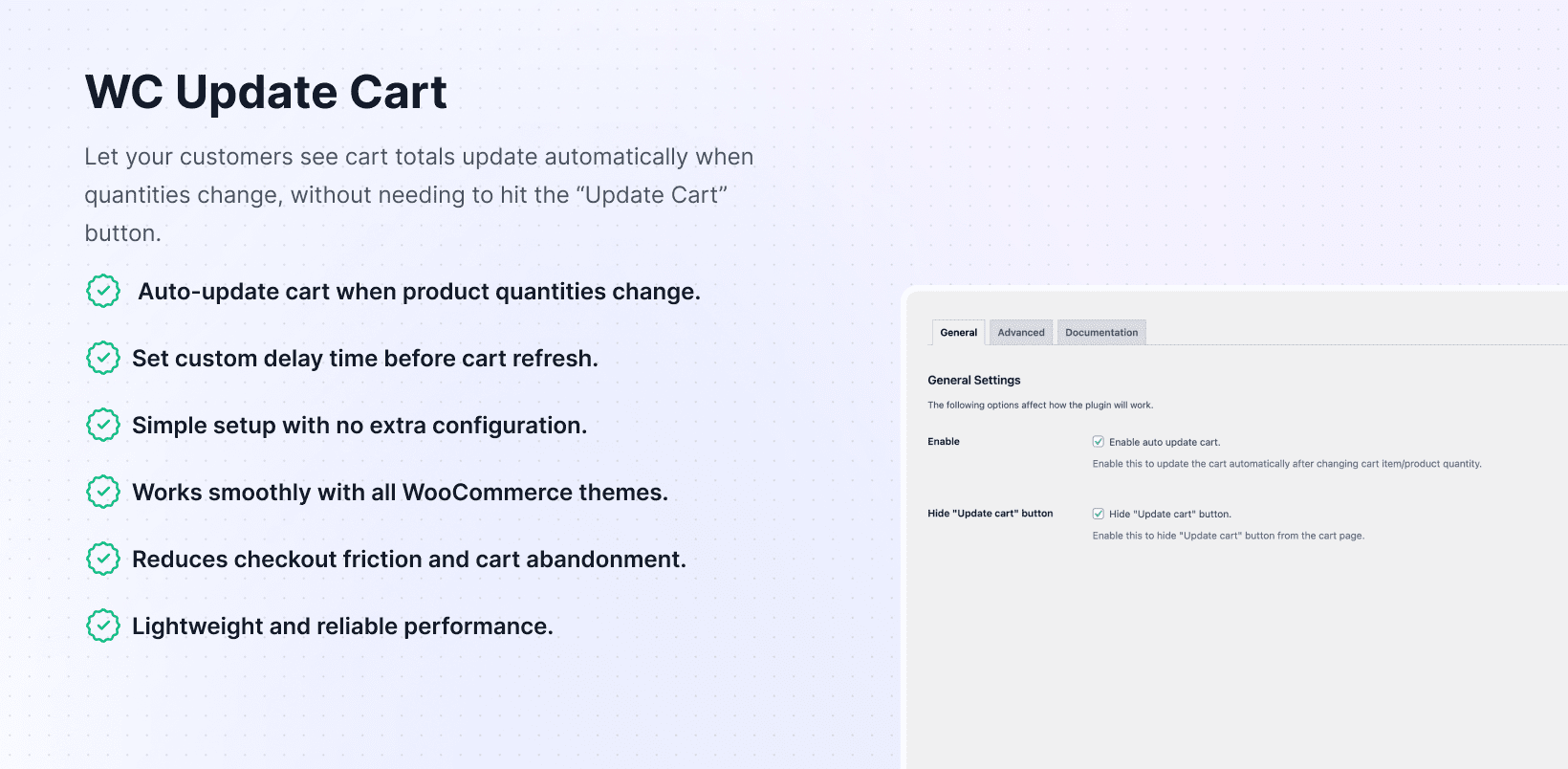This screenshot has width=1568, height=769.
Task: Click "Enable auto update cart." checkbox label text
Action: [x=1165, y=442]
